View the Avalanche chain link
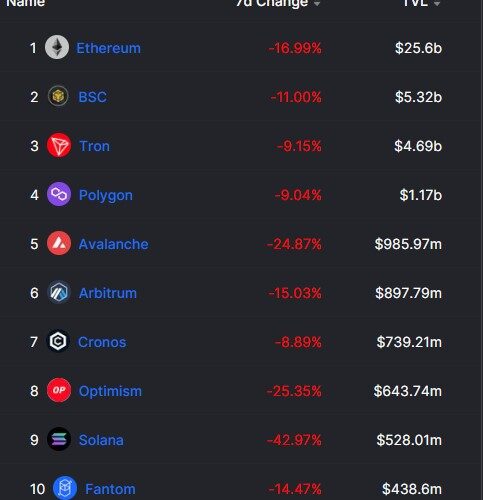The width and height of the screenshot is (483, 500). coord(114,244)
